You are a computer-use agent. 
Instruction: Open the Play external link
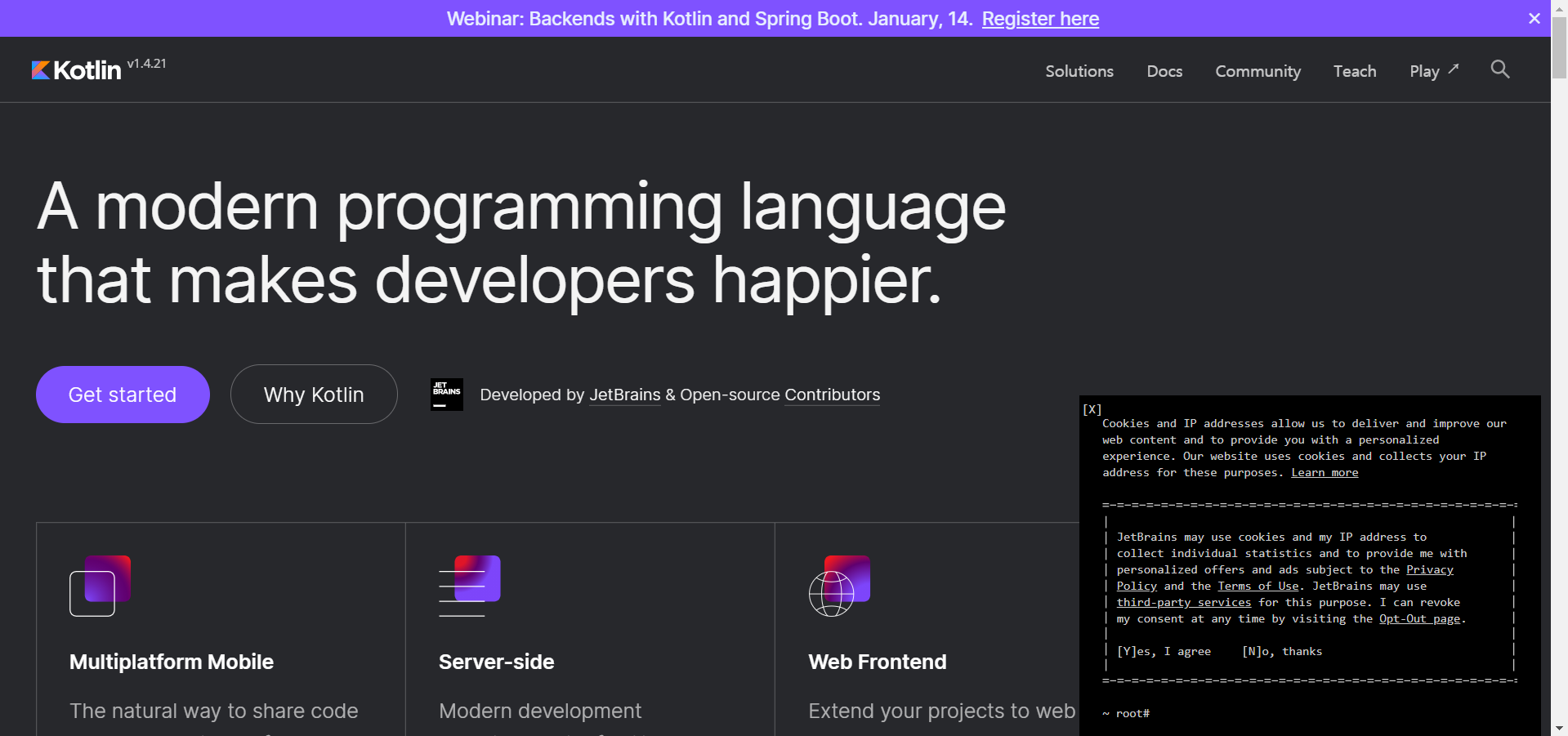[x=1434, y=71]
